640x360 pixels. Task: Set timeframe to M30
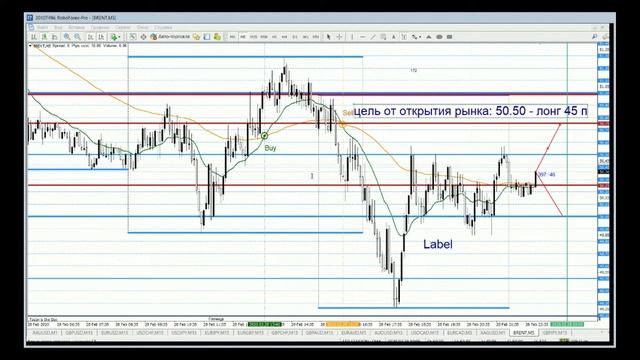pyautogui.click(x=264, y=37)
